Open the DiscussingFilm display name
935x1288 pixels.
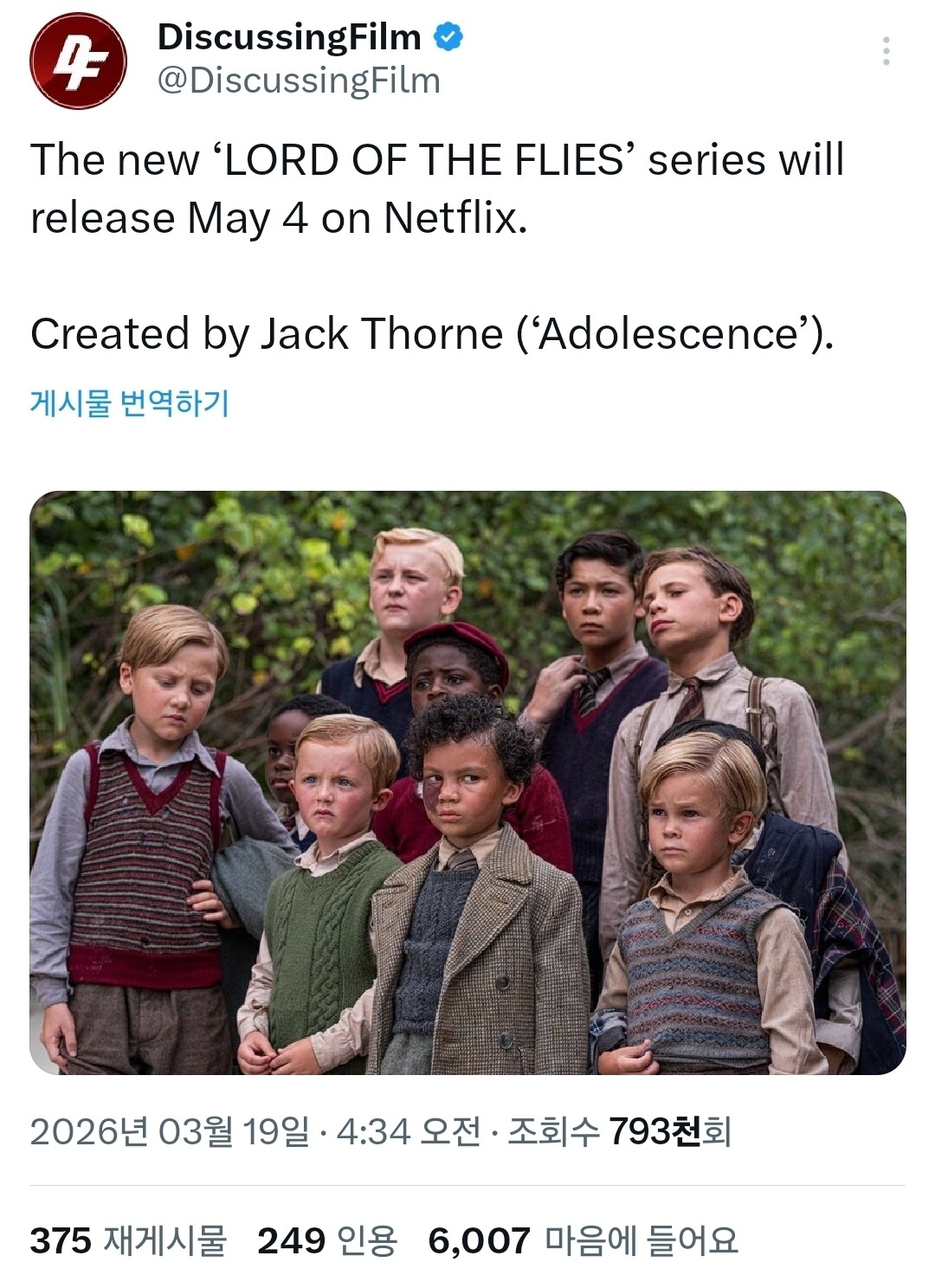(x=289, y=37)
